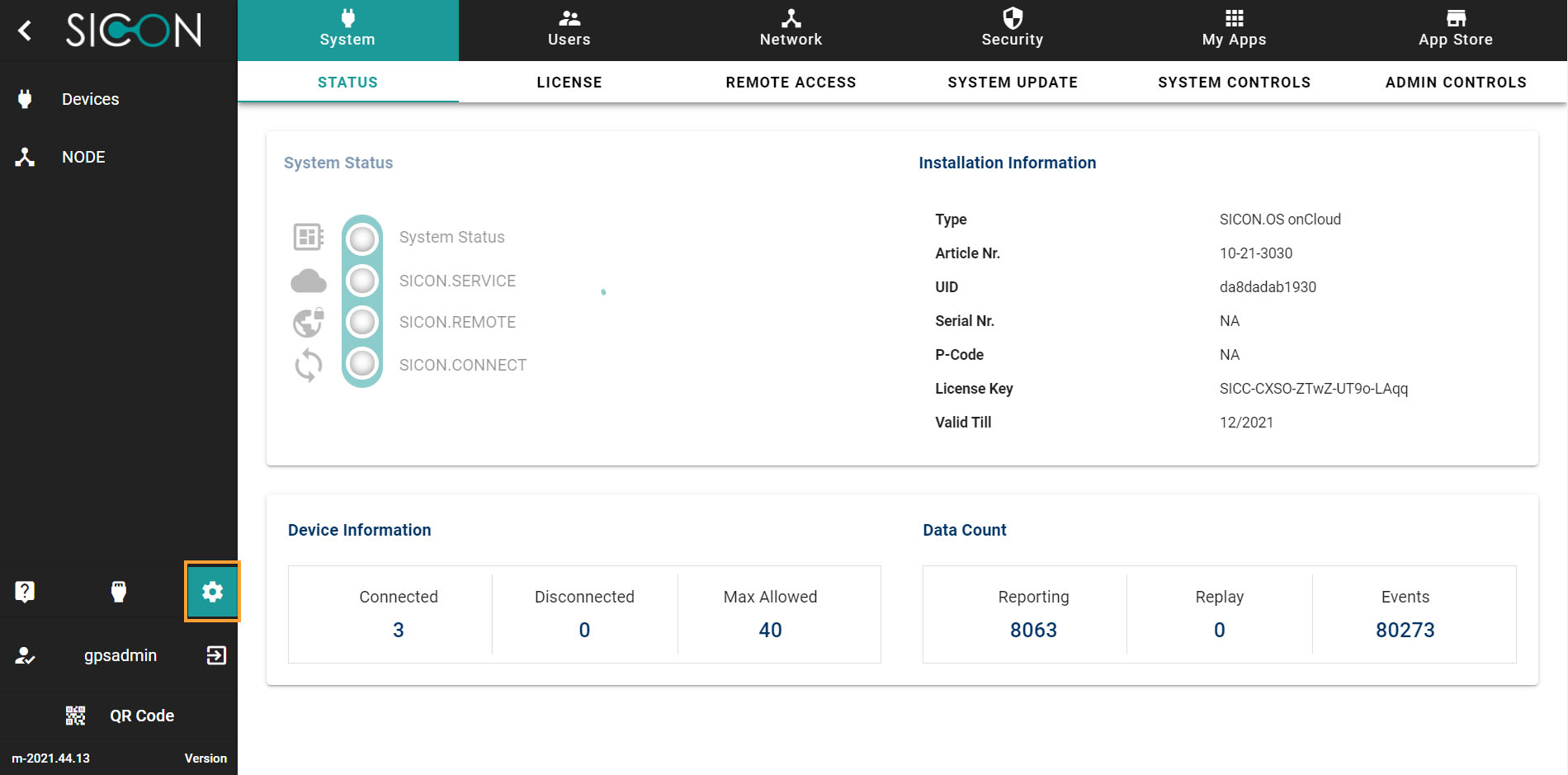Open the settings gear icon
Image resolution: width=1568 pixels, height=775 pixels.
tap(212, 591)
